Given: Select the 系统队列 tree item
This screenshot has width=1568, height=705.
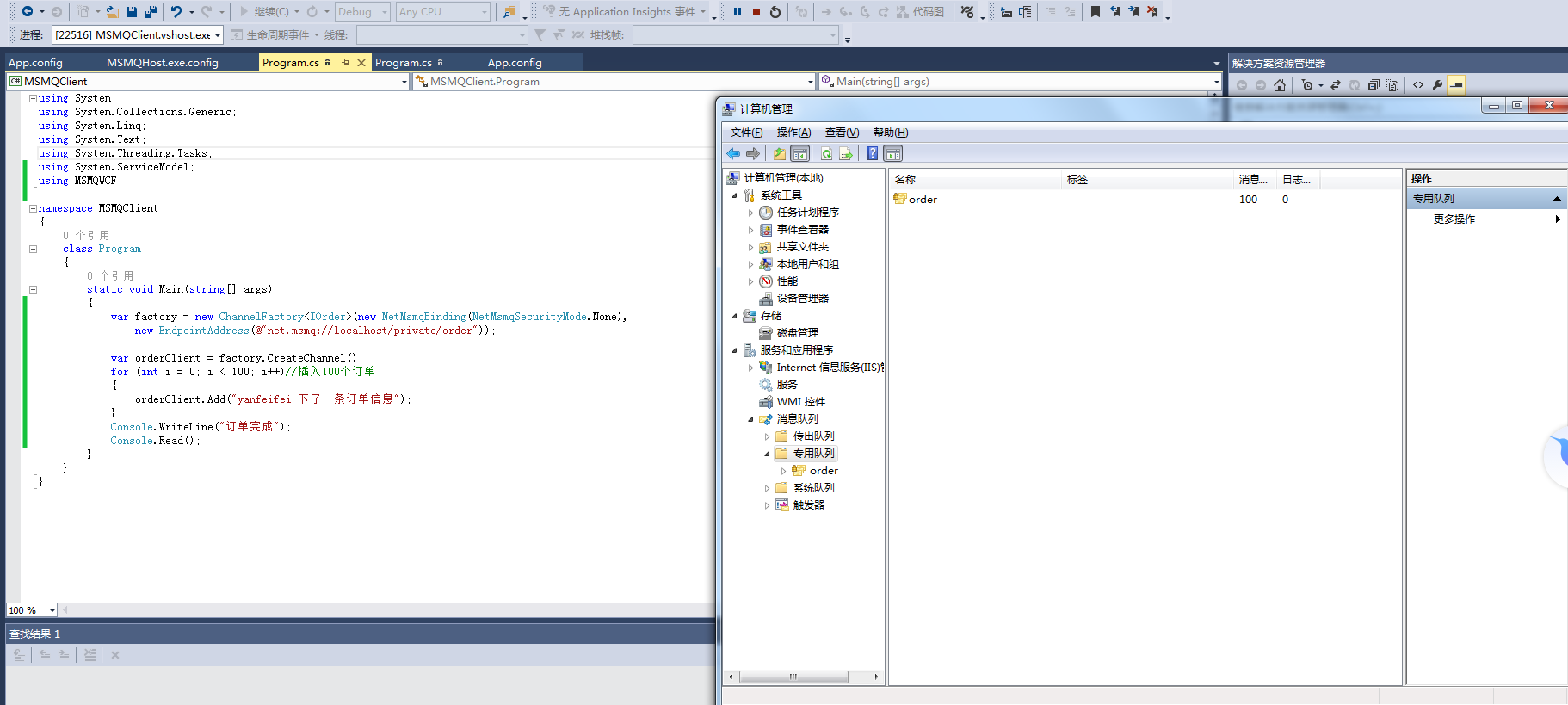Looking at the screenshot, I should tap(813, 488).
